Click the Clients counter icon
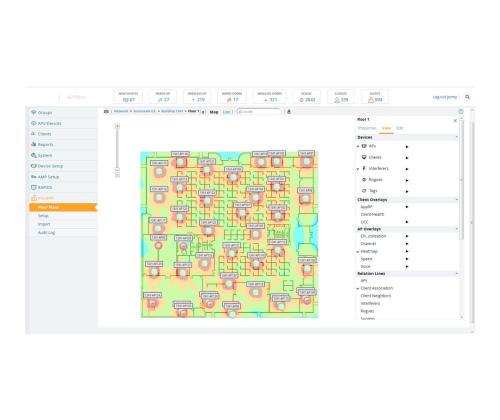 click(337, 100)
